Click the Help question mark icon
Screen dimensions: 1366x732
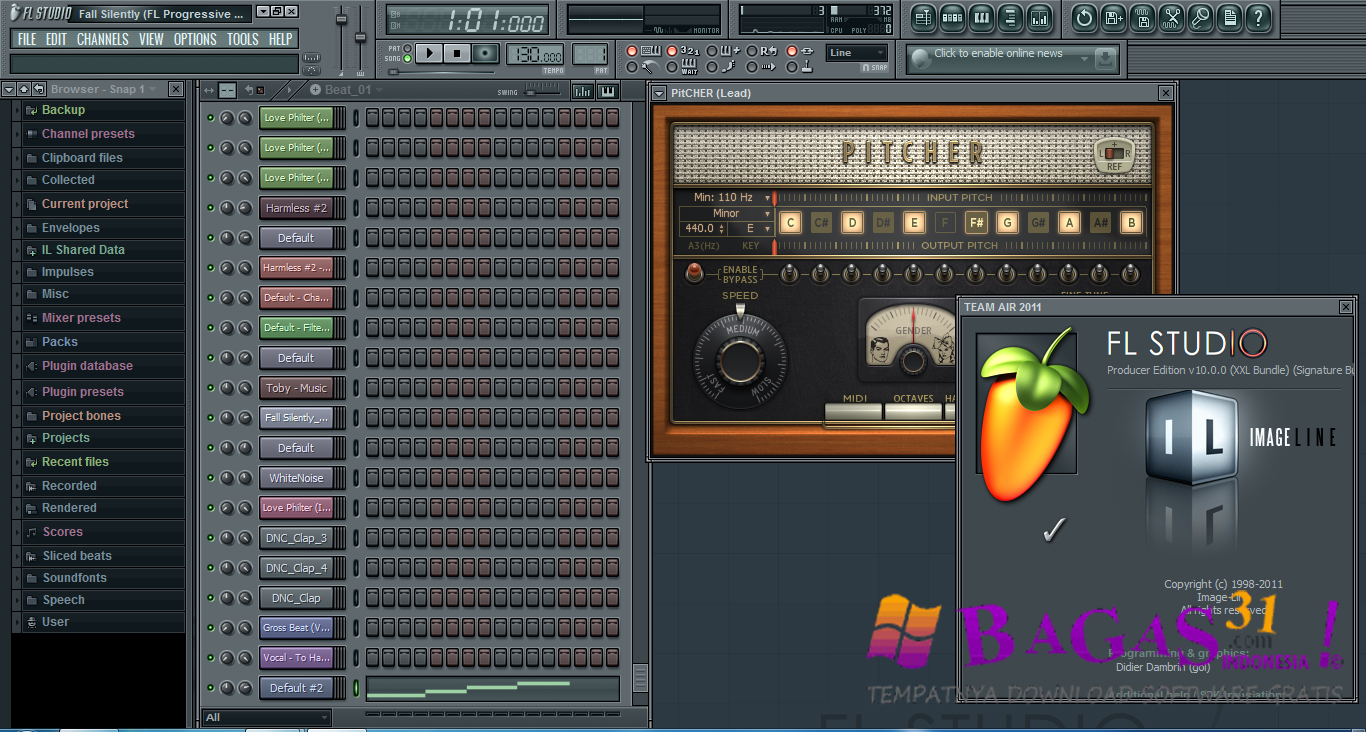click(x=1258, y=17)
